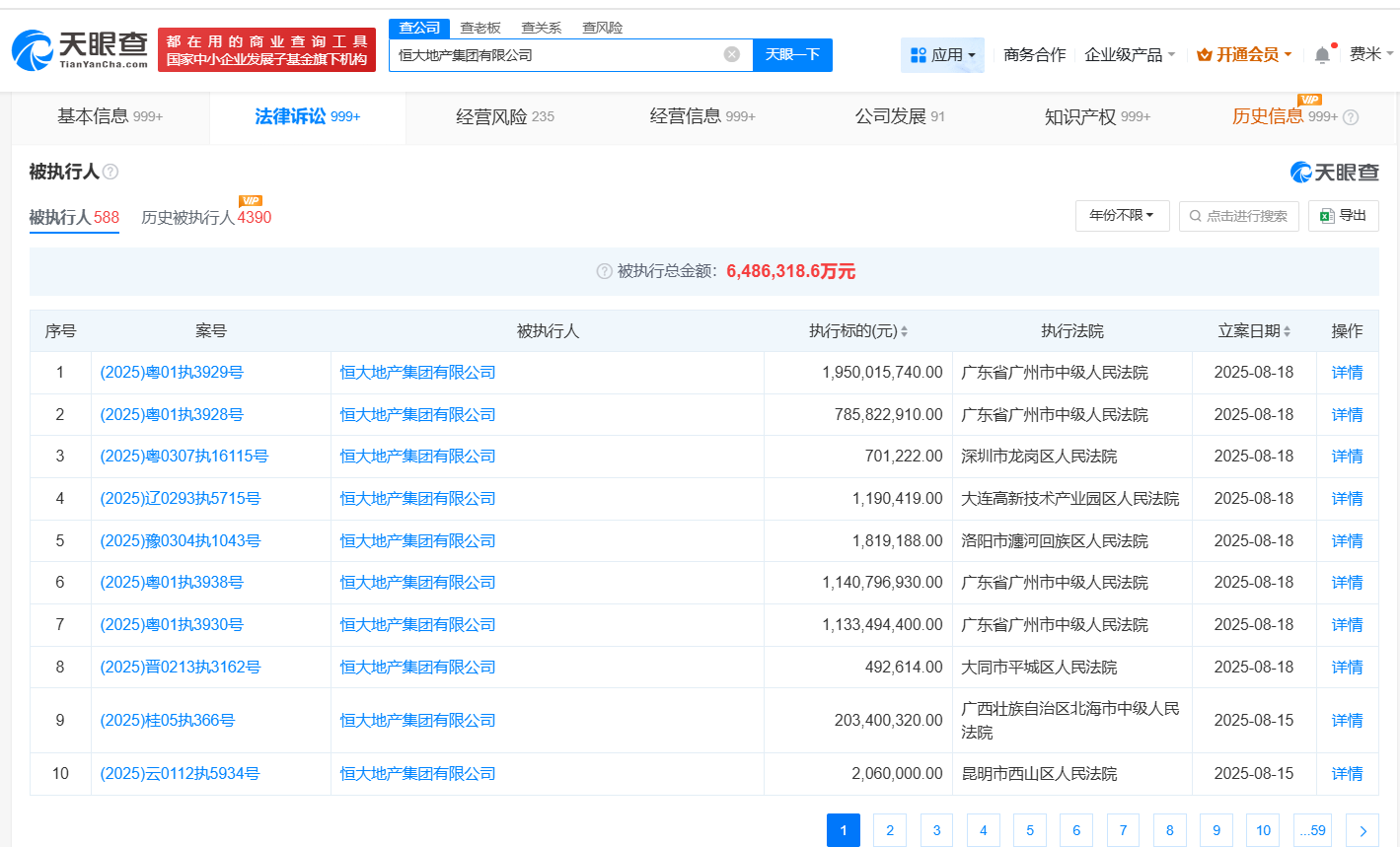Open the 年份不限 year filter dropdown
The height and width of the screenshot is (847, 1400).
(x=1122, y=216)
